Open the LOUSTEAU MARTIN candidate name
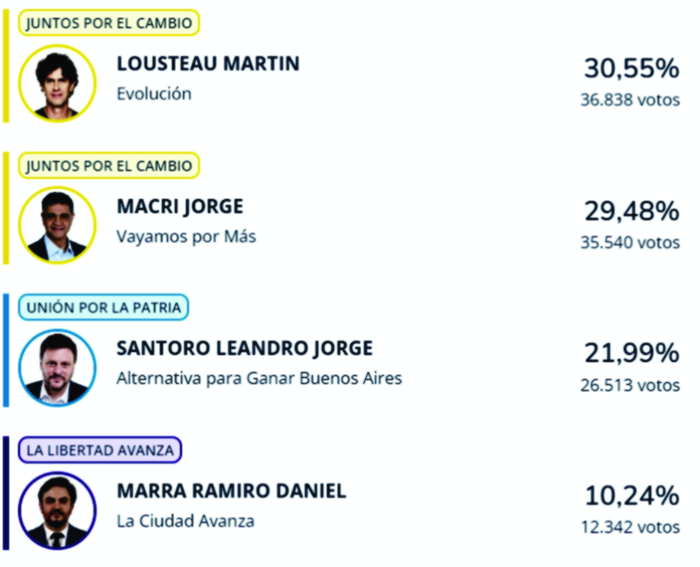The image size is (700, 567). click(208, 63)
